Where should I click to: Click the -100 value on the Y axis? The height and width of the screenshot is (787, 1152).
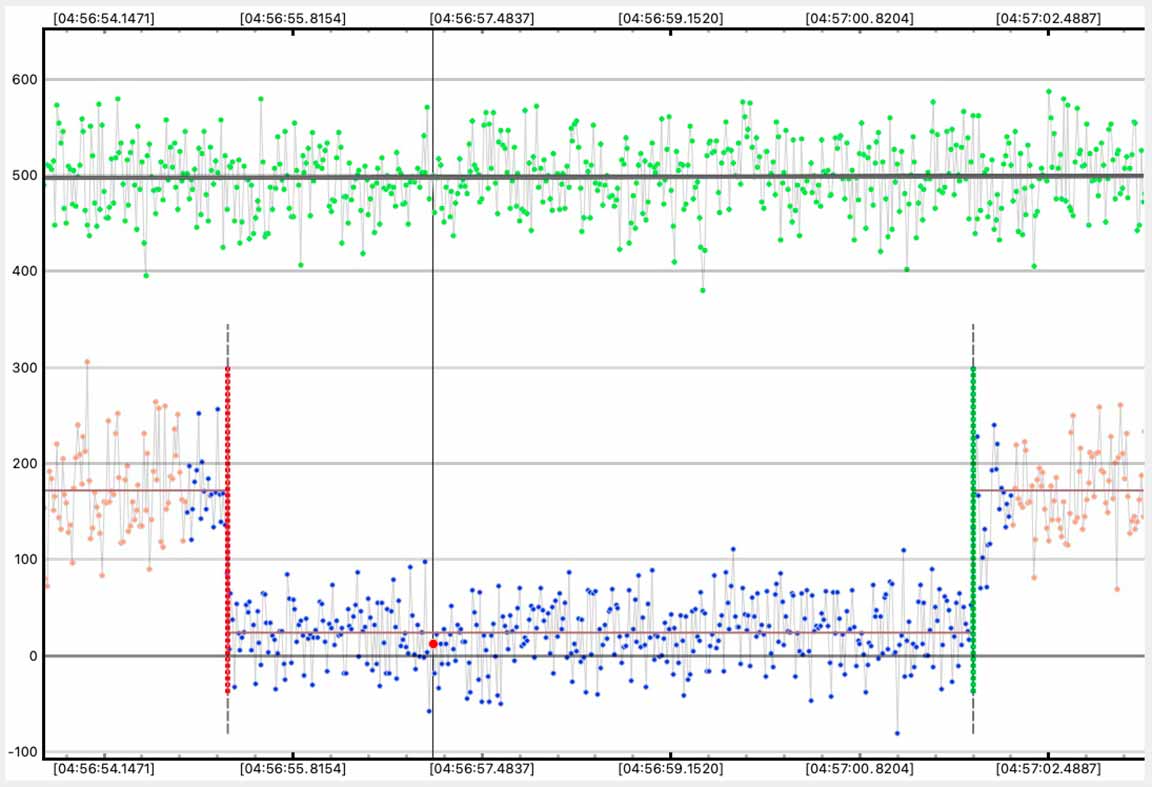(18, 752)
